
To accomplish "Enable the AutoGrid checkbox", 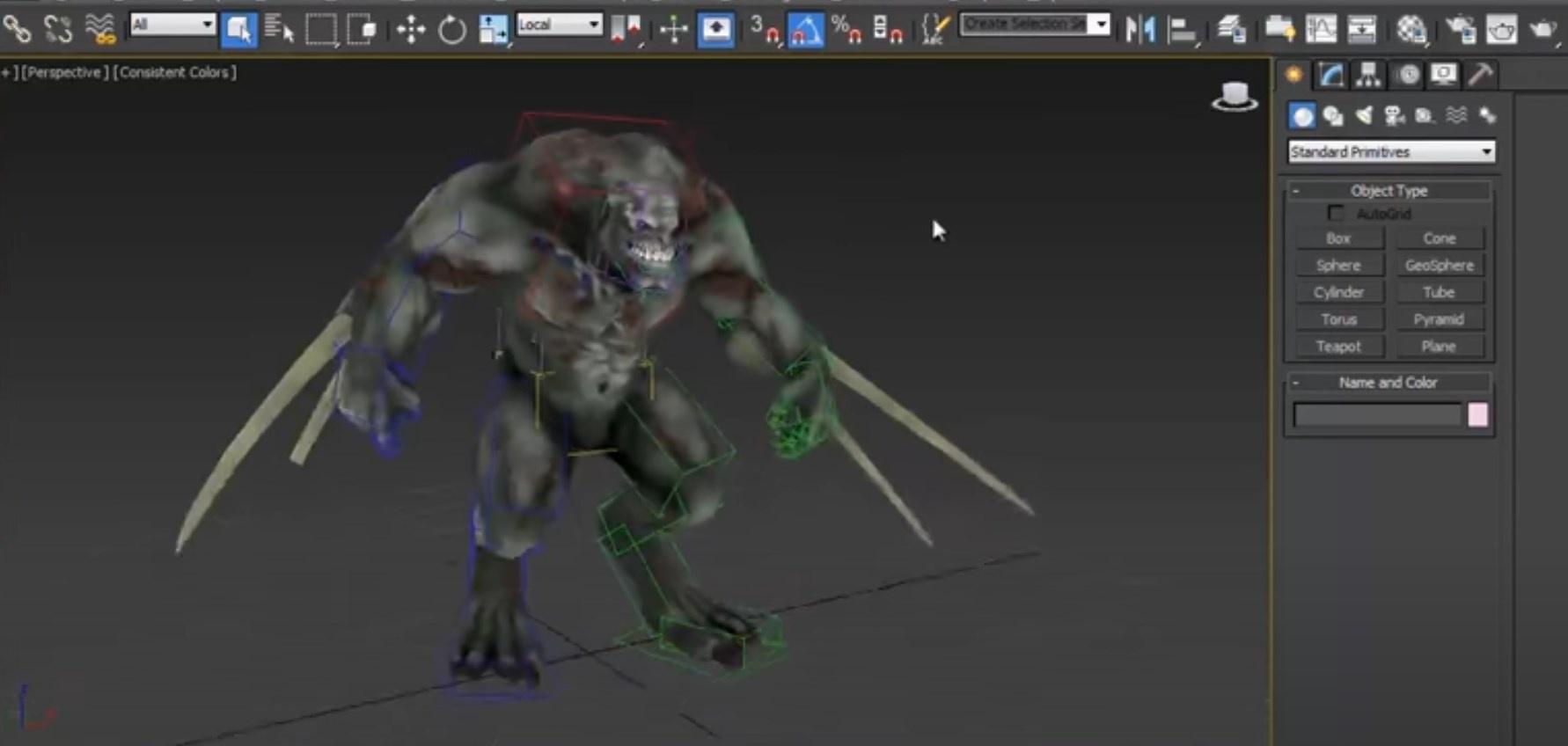I will (1336, 214).
